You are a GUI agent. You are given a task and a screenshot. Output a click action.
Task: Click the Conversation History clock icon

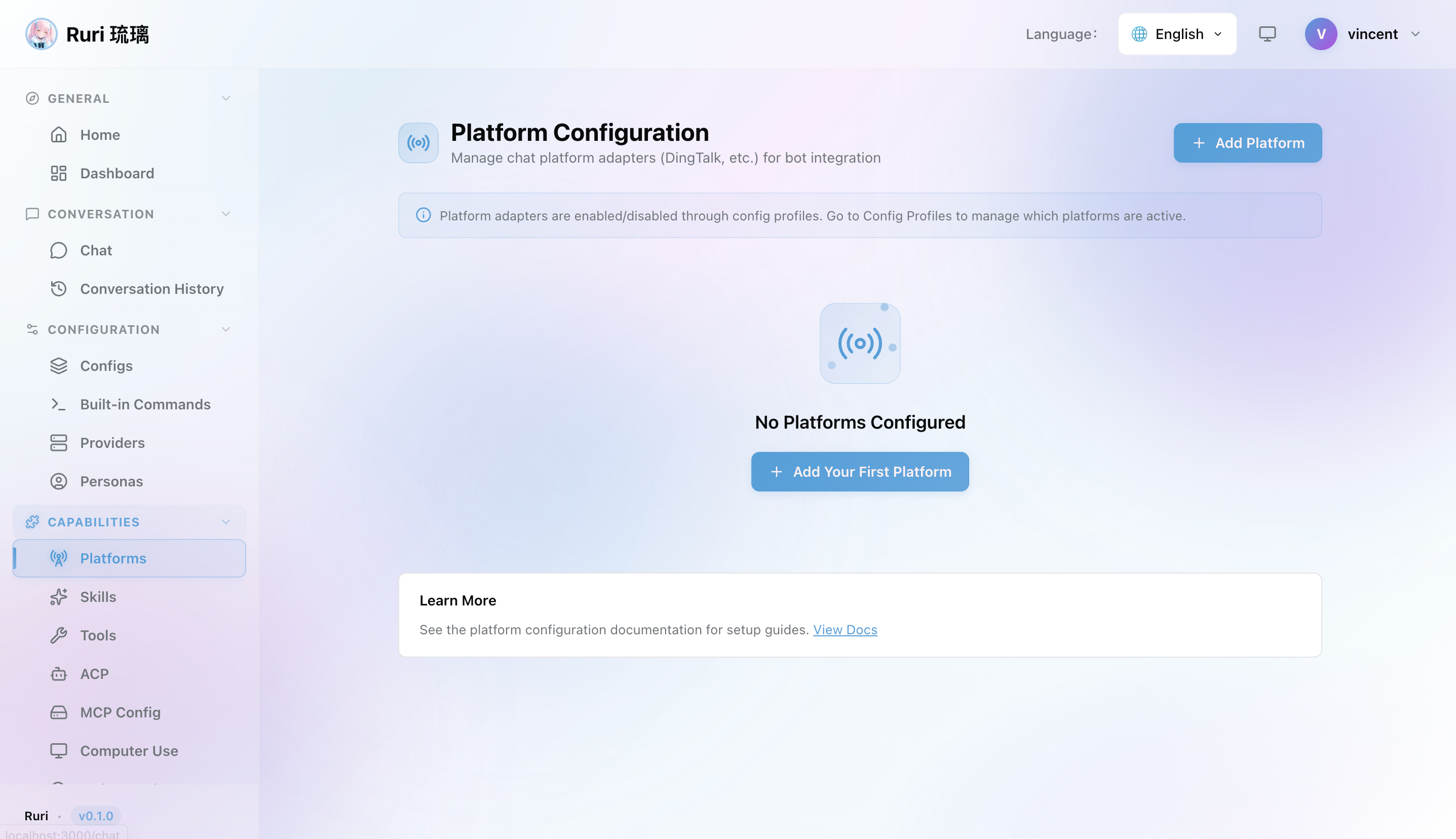58,289
